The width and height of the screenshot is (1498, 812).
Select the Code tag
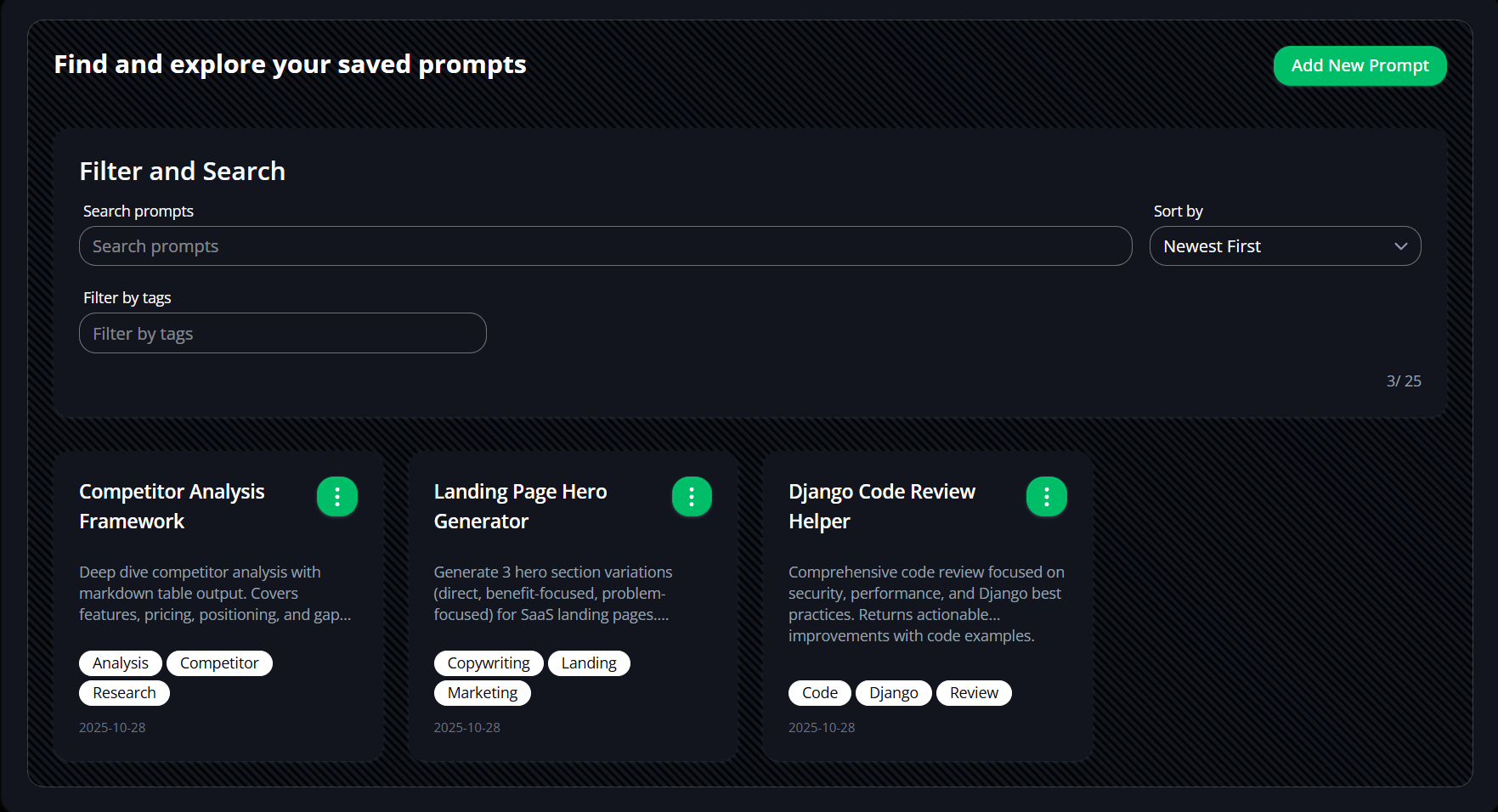(x=819, y=692)
